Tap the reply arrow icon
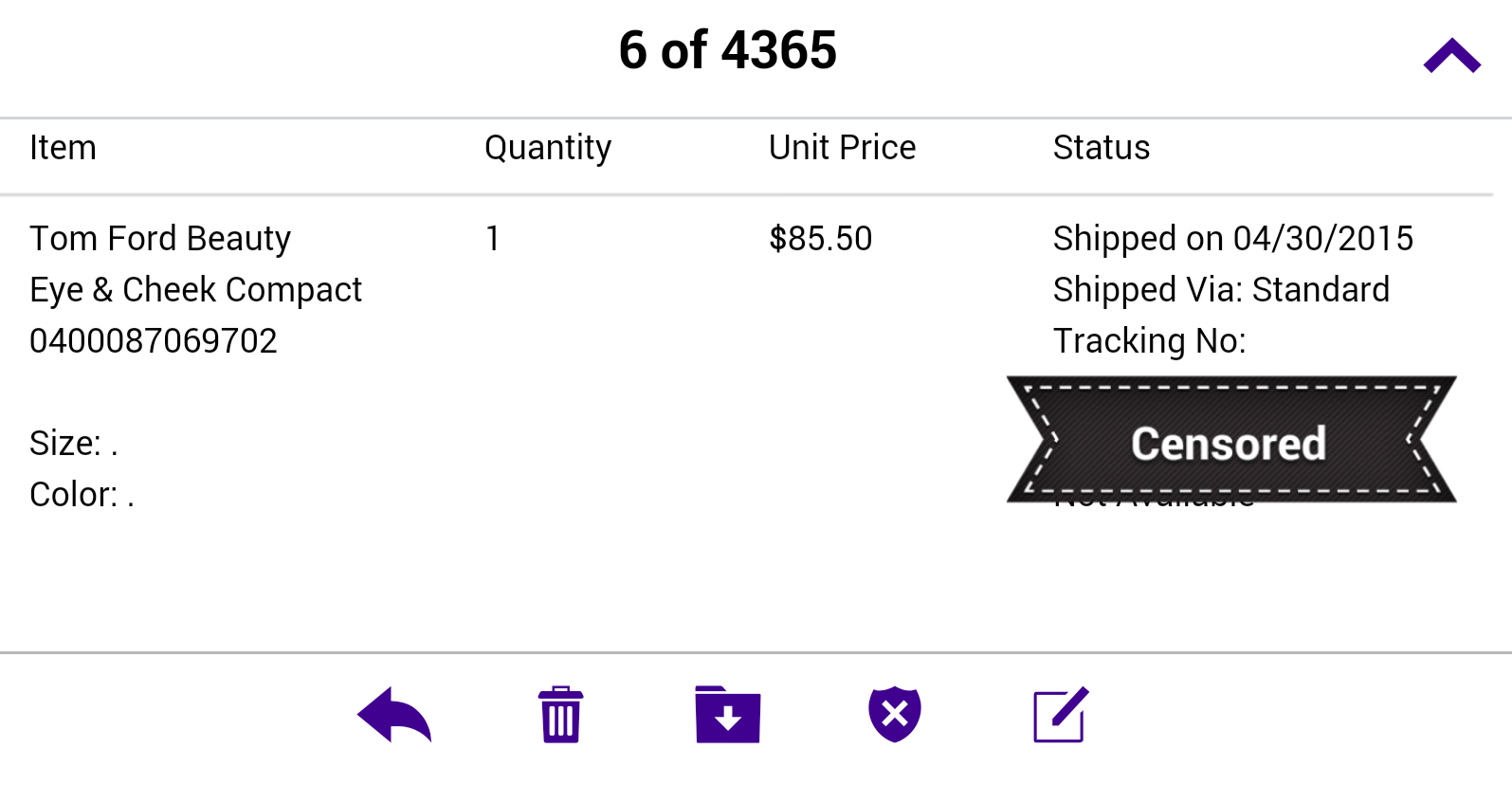This screenshot has width=1512, height=785. 394,714
